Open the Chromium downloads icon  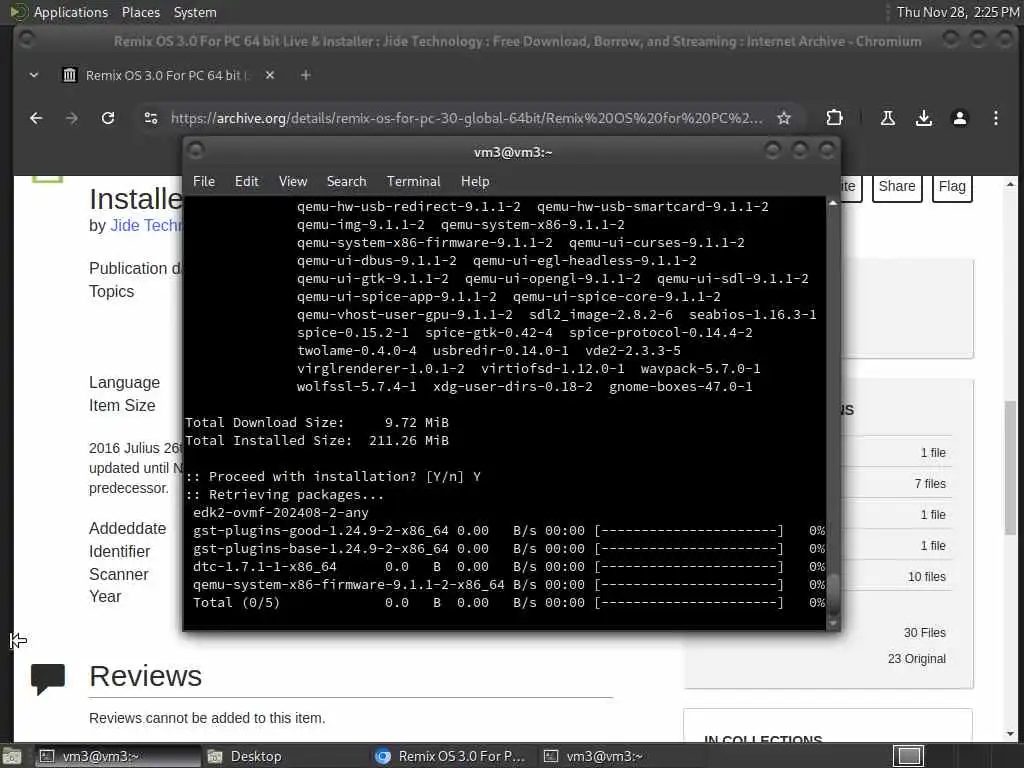(x=923, y=118)
